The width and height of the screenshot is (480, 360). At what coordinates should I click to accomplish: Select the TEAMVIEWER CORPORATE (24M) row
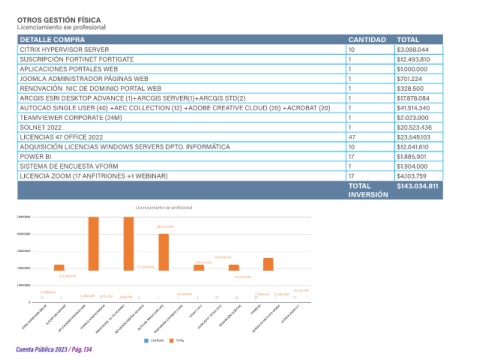(230, 118)
